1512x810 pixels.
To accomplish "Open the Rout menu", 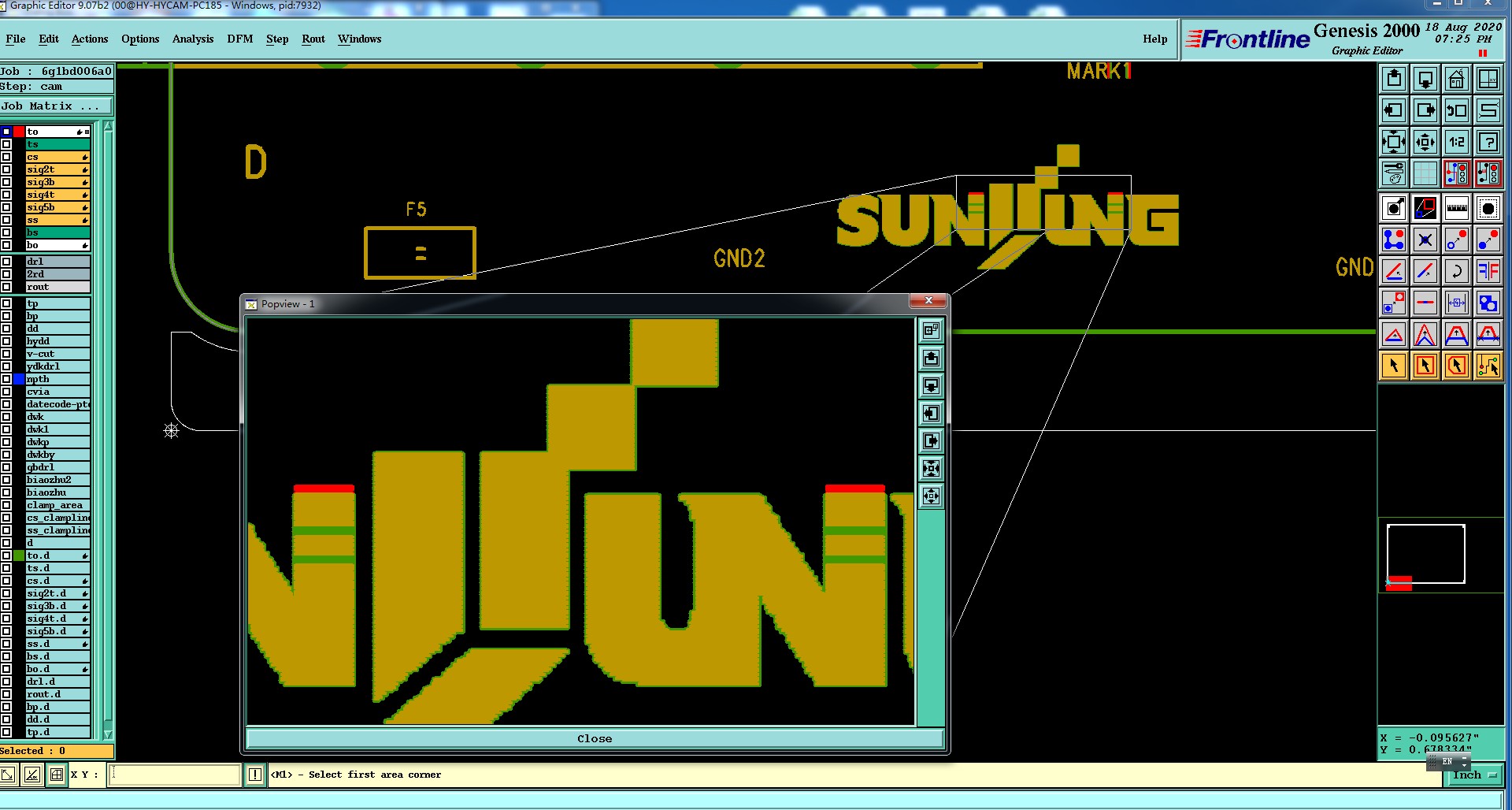I will click(x=313, y=39).
